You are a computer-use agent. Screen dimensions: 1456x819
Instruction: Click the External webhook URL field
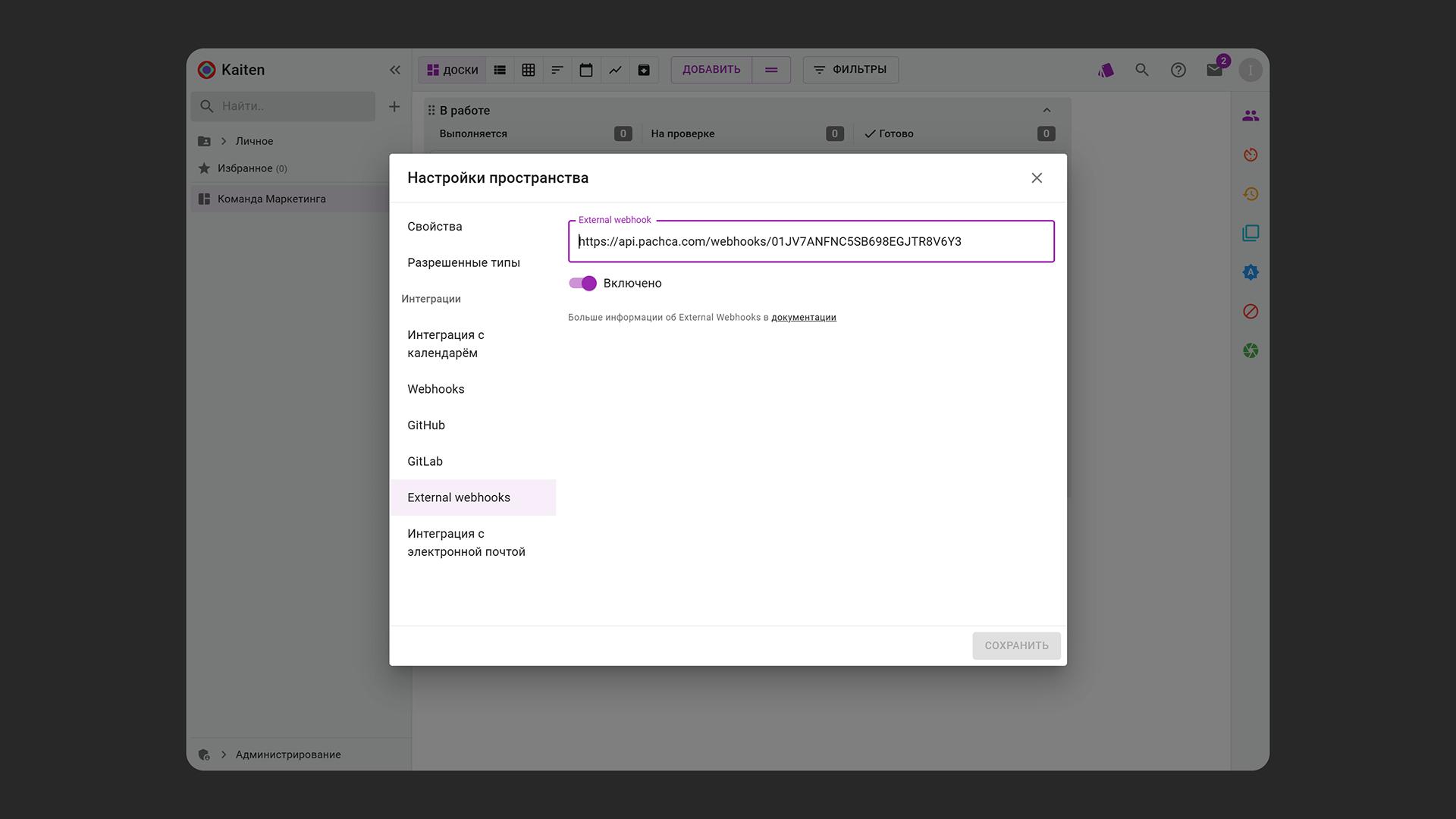[x=811, y=241]
